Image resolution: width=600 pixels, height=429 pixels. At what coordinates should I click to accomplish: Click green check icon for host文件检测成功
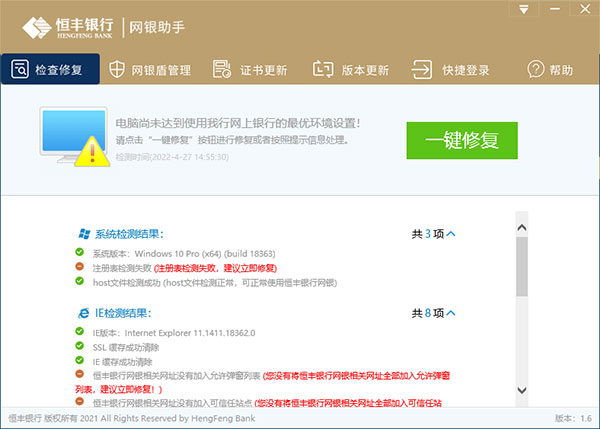(80, 281)
